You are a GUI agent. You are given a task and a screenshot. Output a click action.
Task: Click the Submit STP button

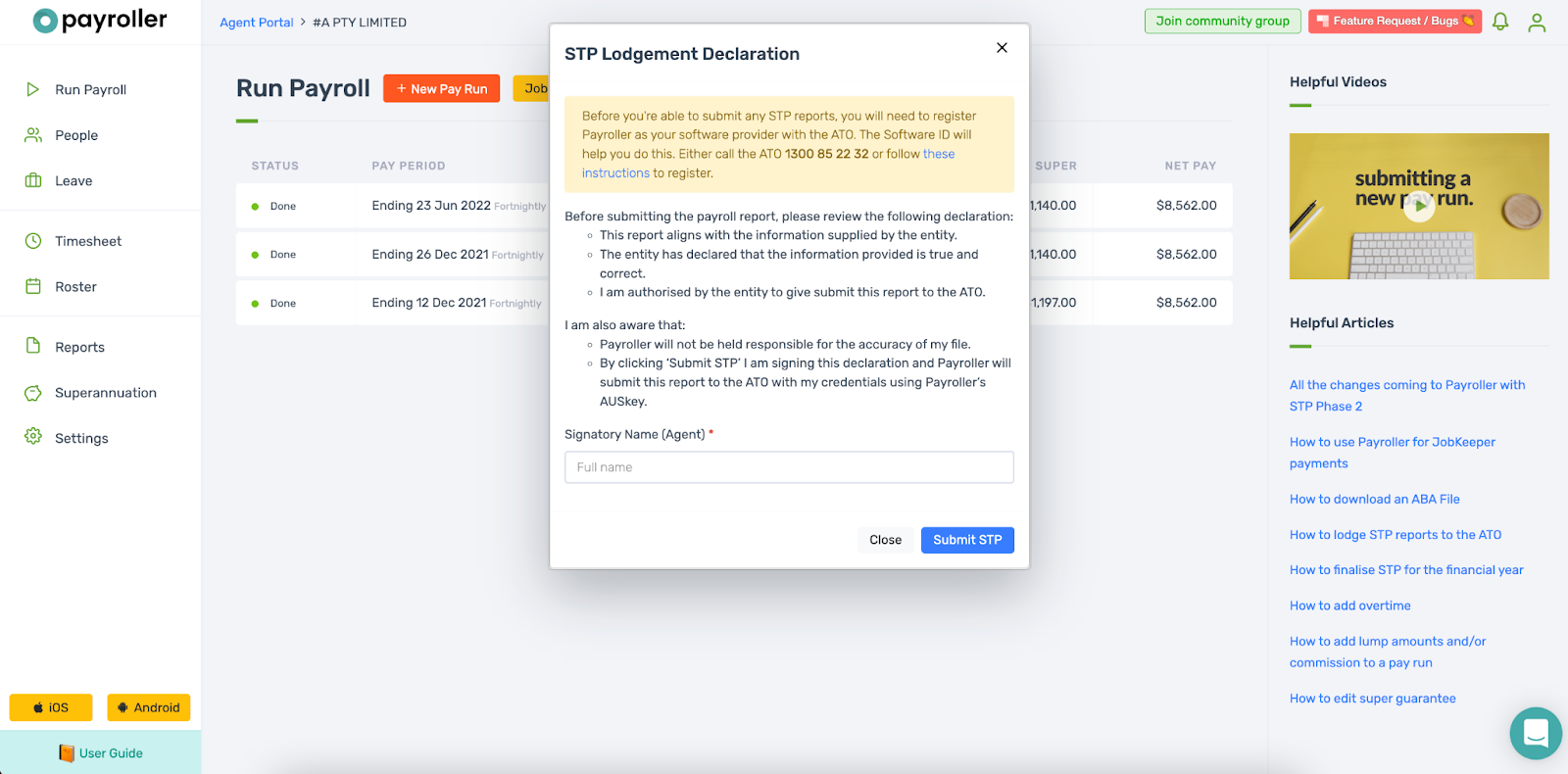pos(967,540)
